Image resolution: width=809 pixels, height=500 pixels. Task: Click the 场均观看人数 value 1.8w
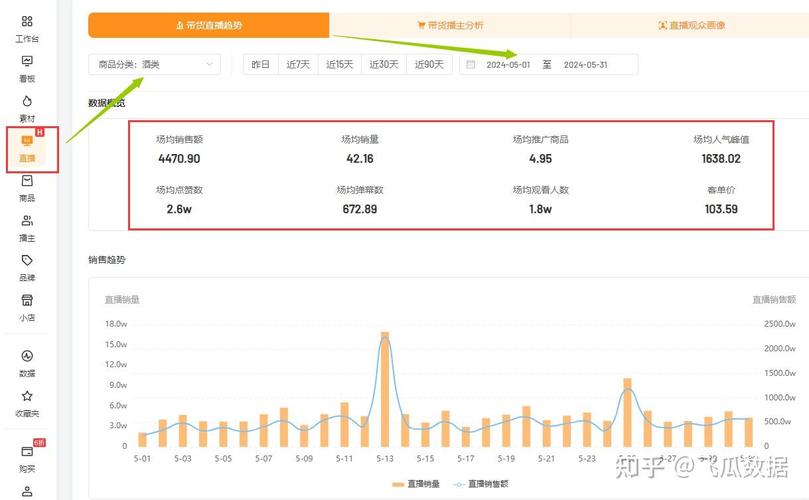coord(540,209)
